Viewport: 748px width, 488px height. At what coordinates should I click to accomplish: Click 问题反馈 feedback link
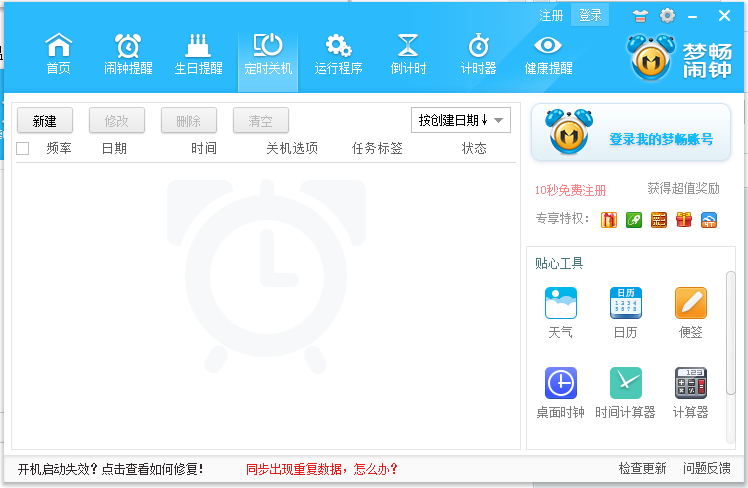coord(706,468)
